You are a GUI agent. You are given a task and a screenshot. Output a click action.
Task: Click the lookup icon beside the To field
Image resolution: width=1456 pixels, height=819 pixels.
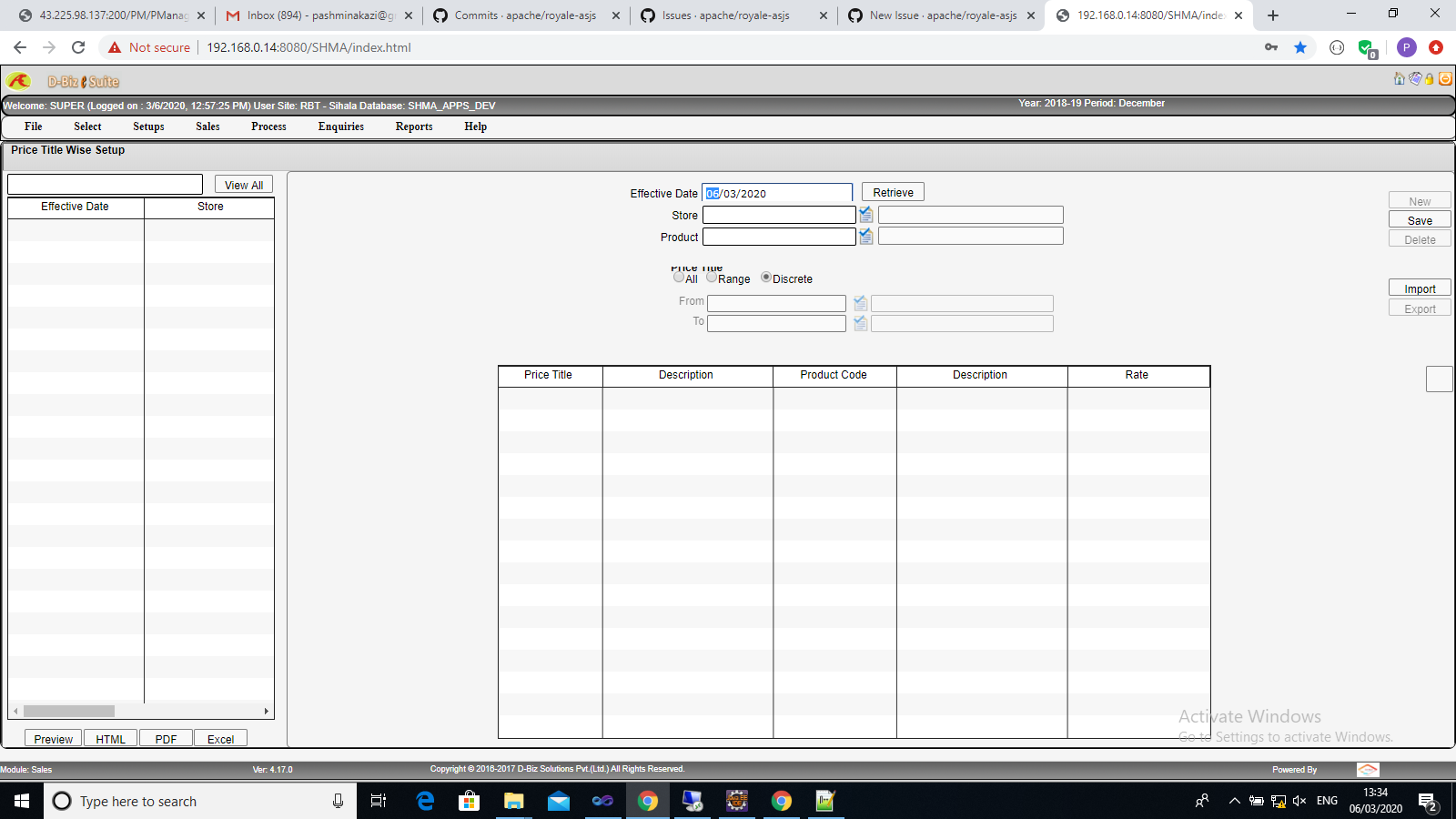point(860,322)
